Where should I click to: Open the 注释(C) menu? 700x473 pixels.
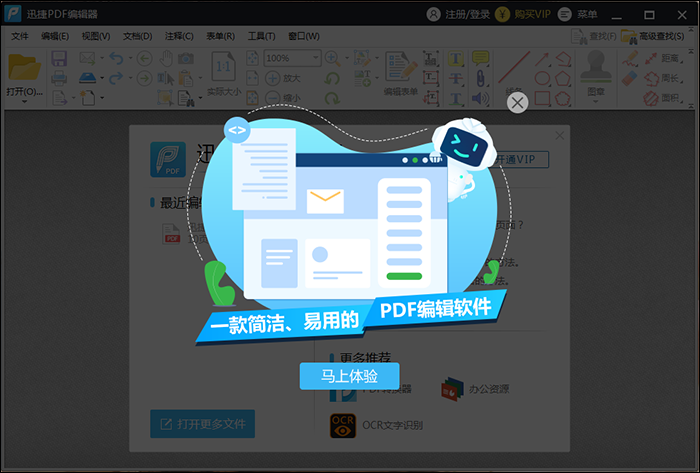tap(179, 36)
